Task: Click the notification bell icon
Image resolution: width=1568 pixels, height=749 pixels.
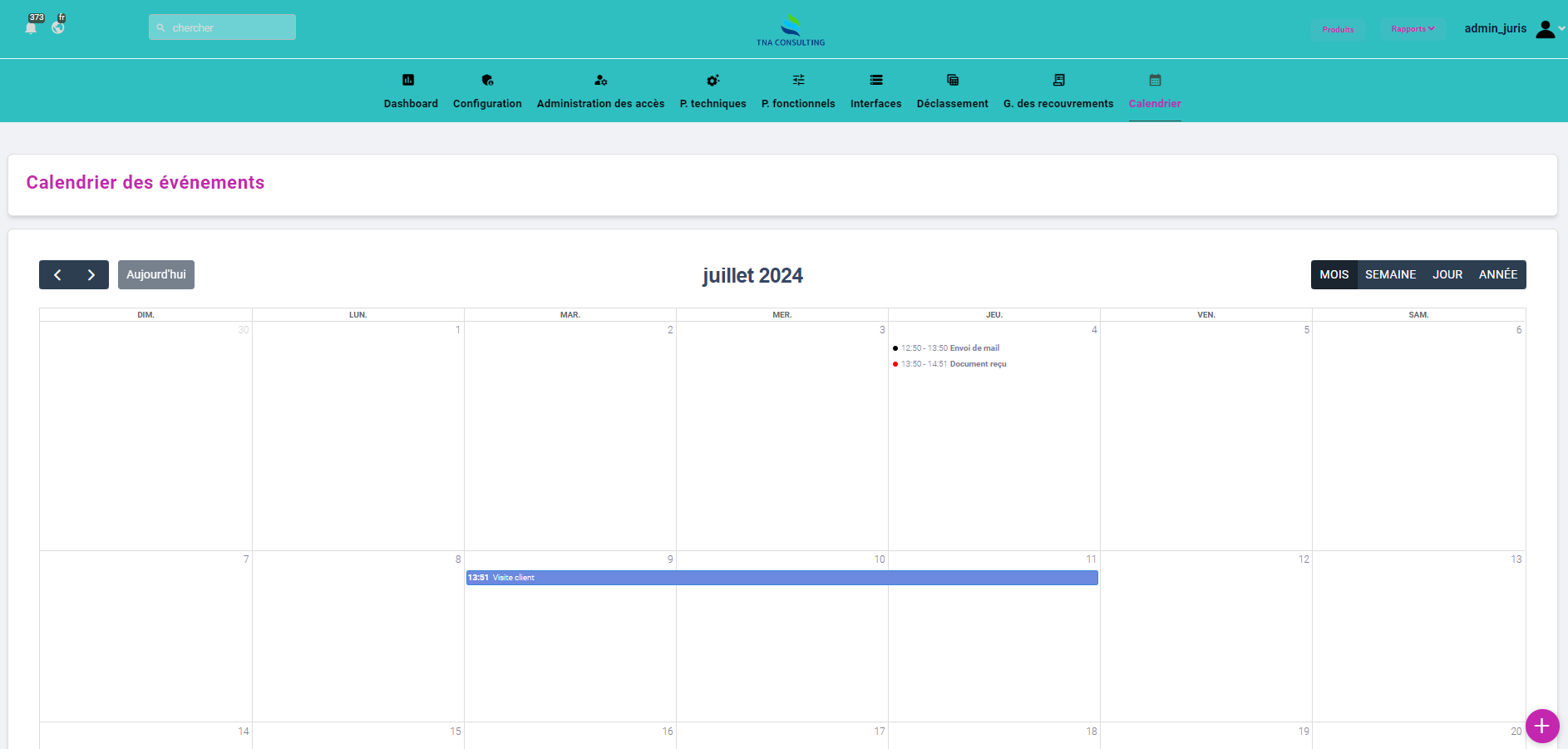Action: tap(31, 28)
